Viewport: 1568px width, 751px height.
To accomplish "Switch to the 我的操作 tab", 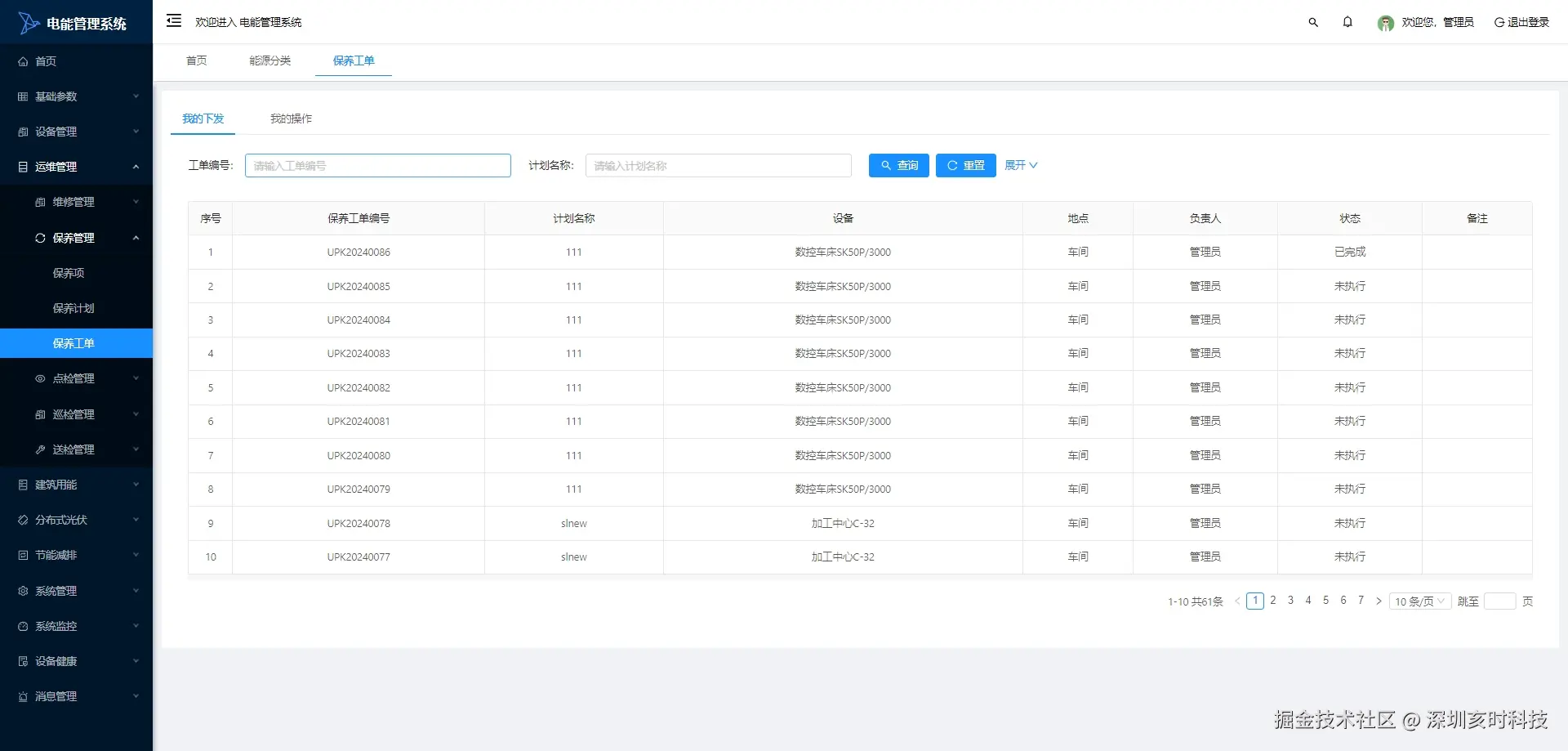I will tap(292, 118).
